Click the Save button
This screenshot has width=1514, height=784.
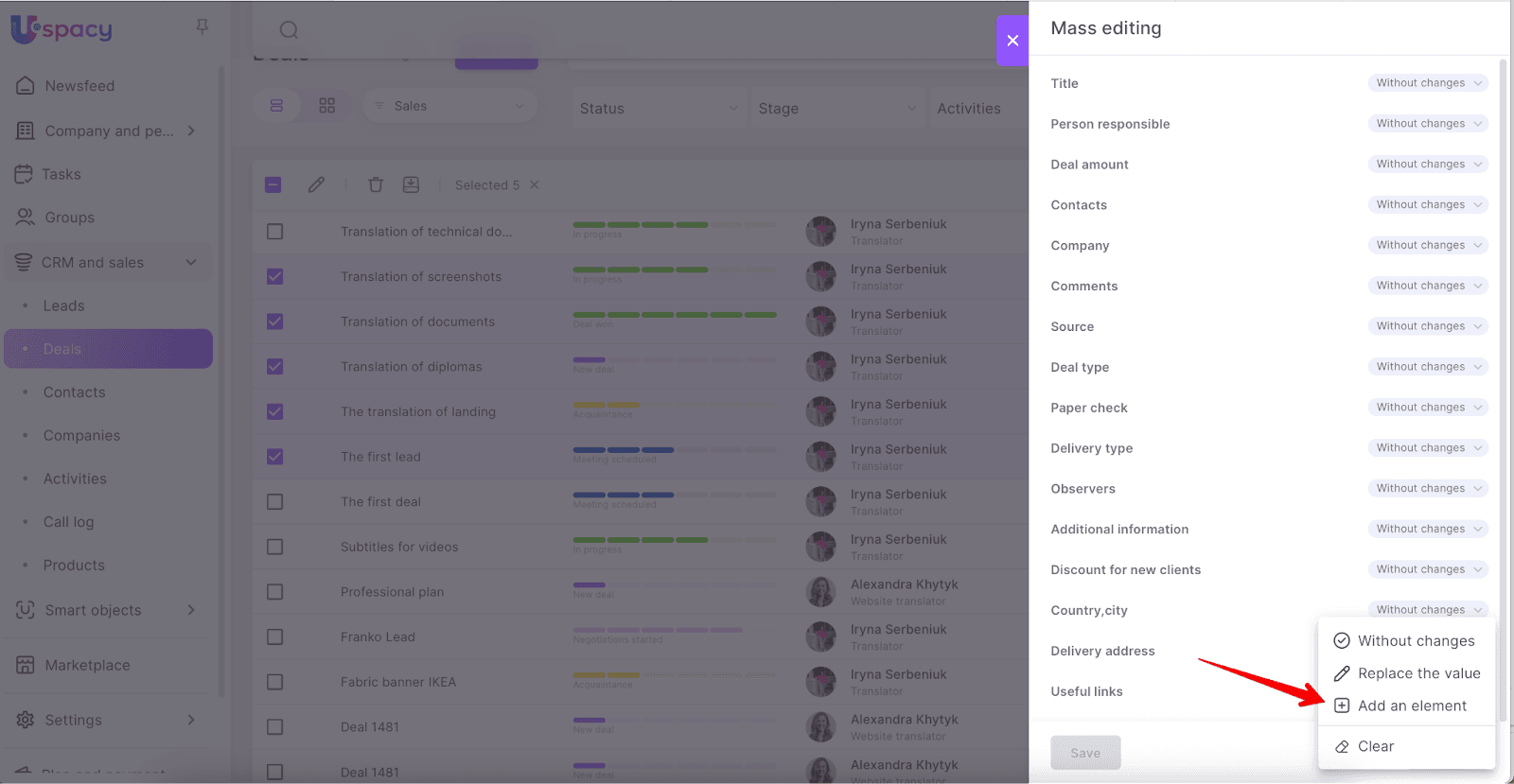1085,753
